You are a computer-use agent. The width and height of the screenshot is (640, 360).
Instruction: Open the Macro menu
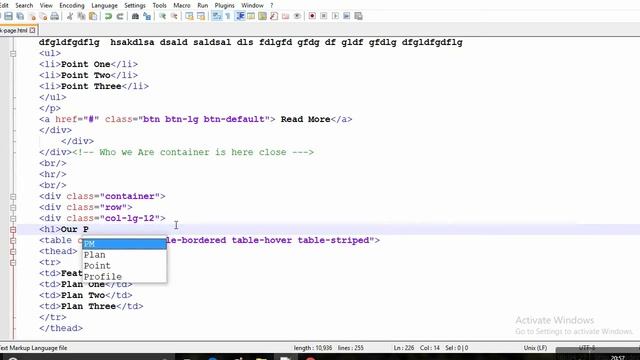(182, 5)
